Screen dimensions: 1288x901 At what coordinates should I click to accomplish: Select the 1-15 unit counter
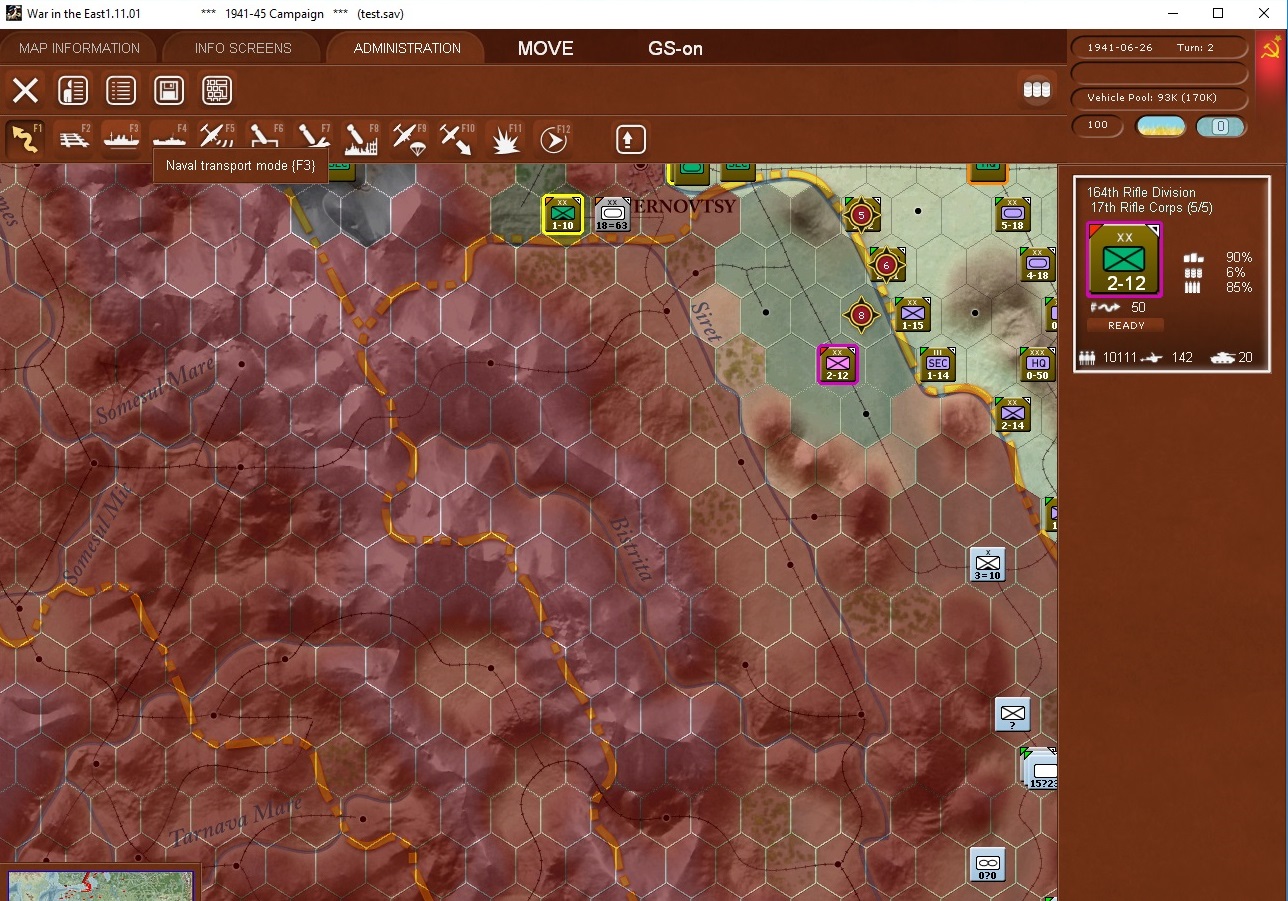tap(912, 315)
